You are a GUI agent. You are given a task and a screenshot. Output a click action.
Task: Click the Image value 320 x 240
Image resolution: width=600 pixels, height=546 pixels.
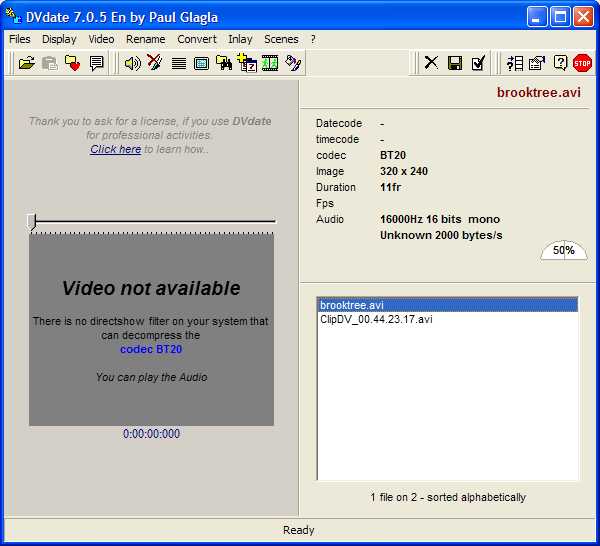(x=404, y=171)
